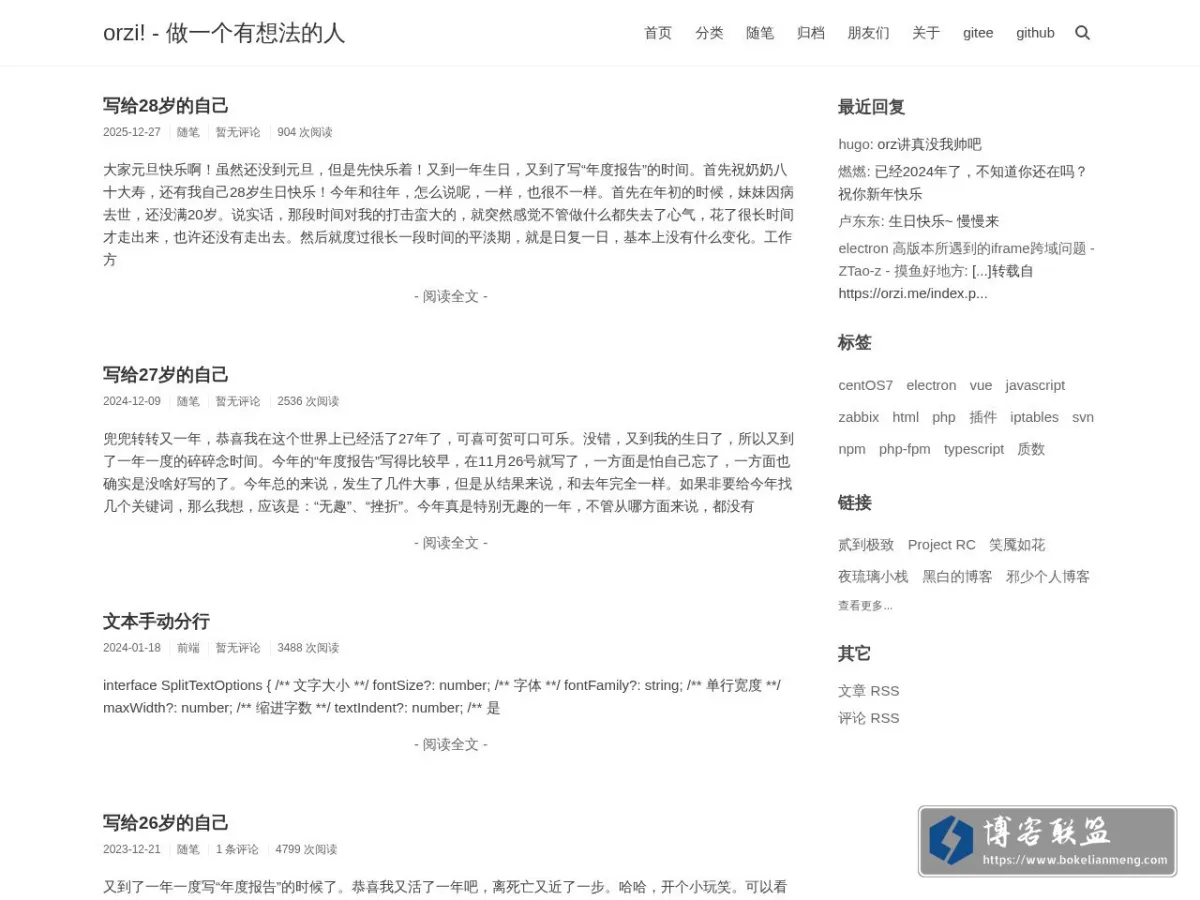Open the post 写给26岁的自己
The image size is (1200, 900).
tap(166, 822)
